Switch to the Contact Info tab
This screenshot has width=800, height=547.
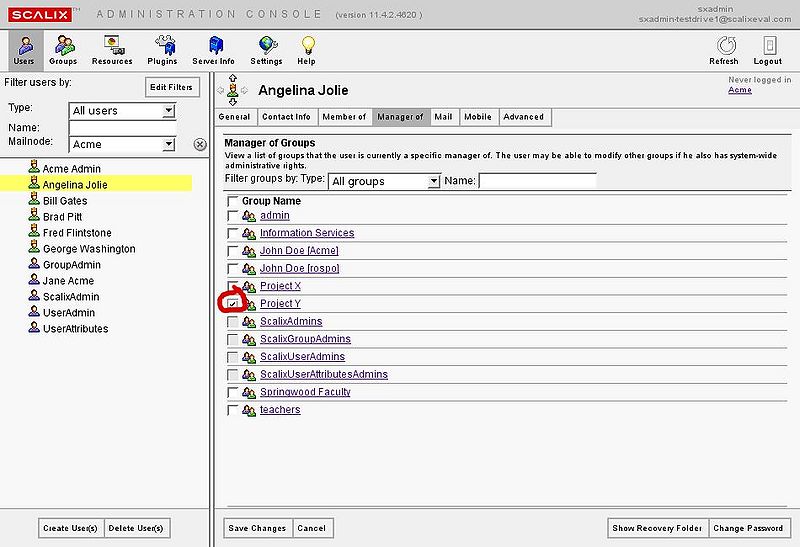[x=286, y=117]
